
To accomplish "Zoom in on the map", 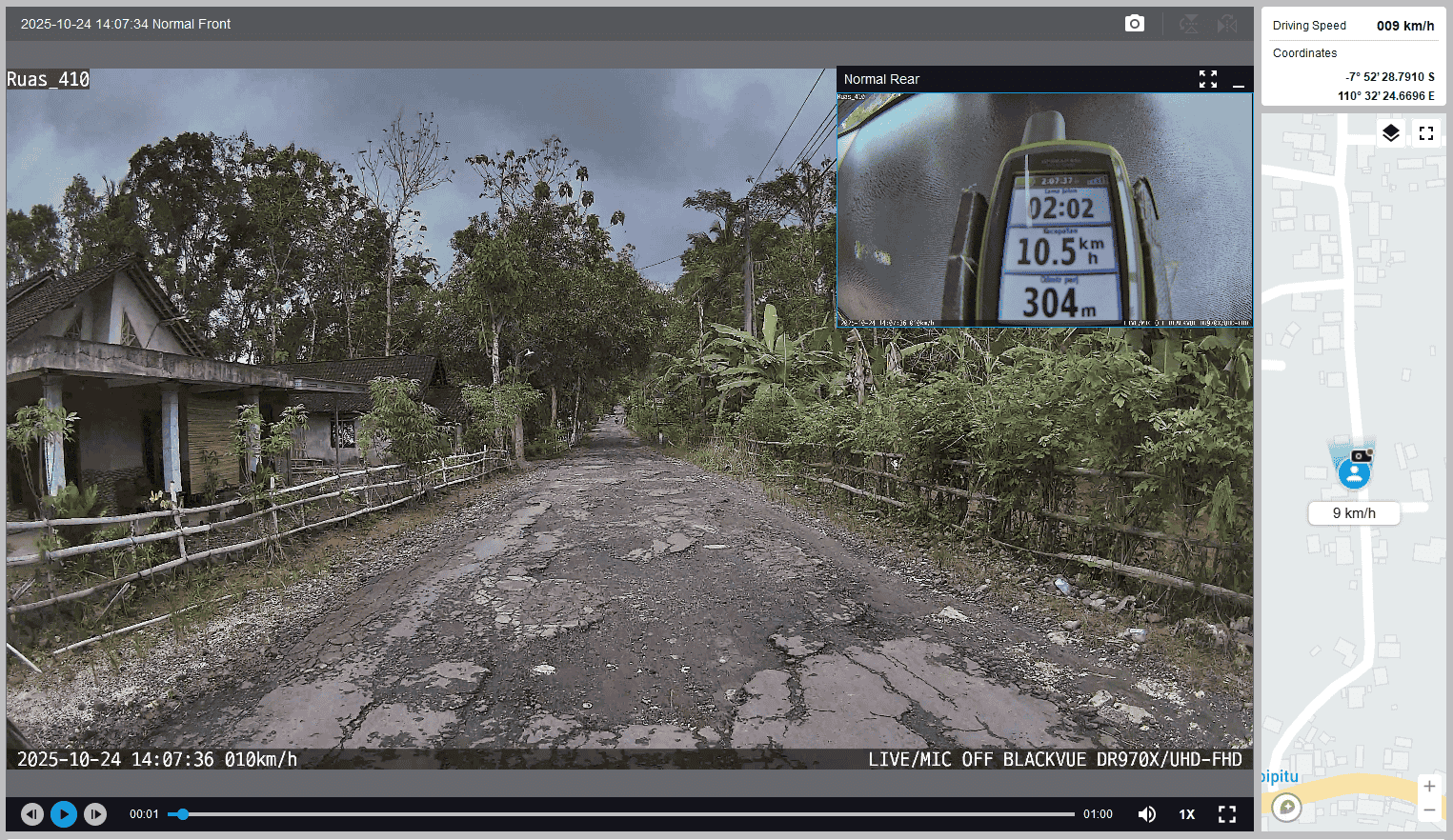I will tap(1429, 787).
